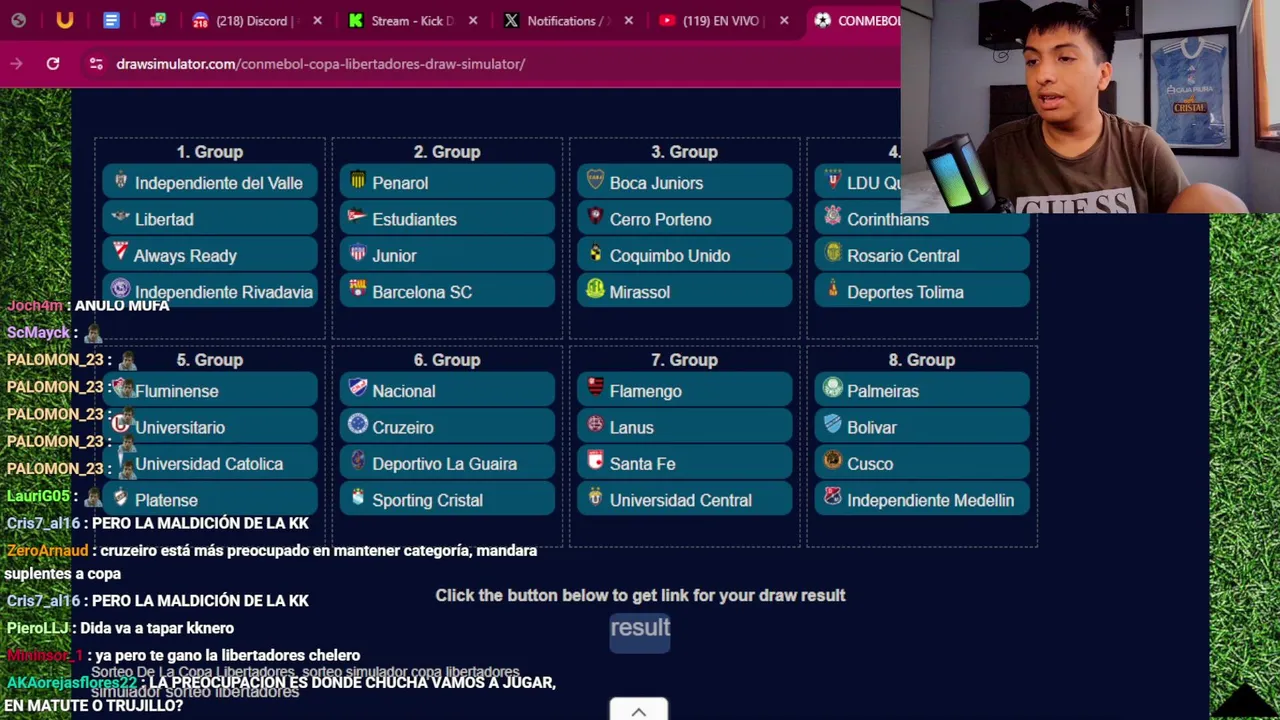Open the pinned orange U tab
1280x720 pixels.
click(x=65, y=21)
